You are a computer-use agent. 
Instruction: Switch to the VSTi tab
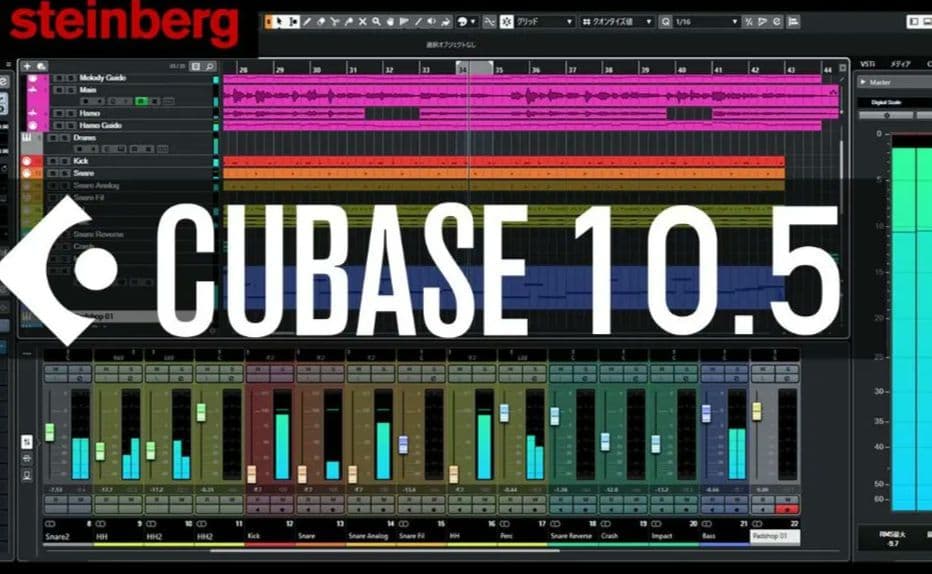pos(867,64)
